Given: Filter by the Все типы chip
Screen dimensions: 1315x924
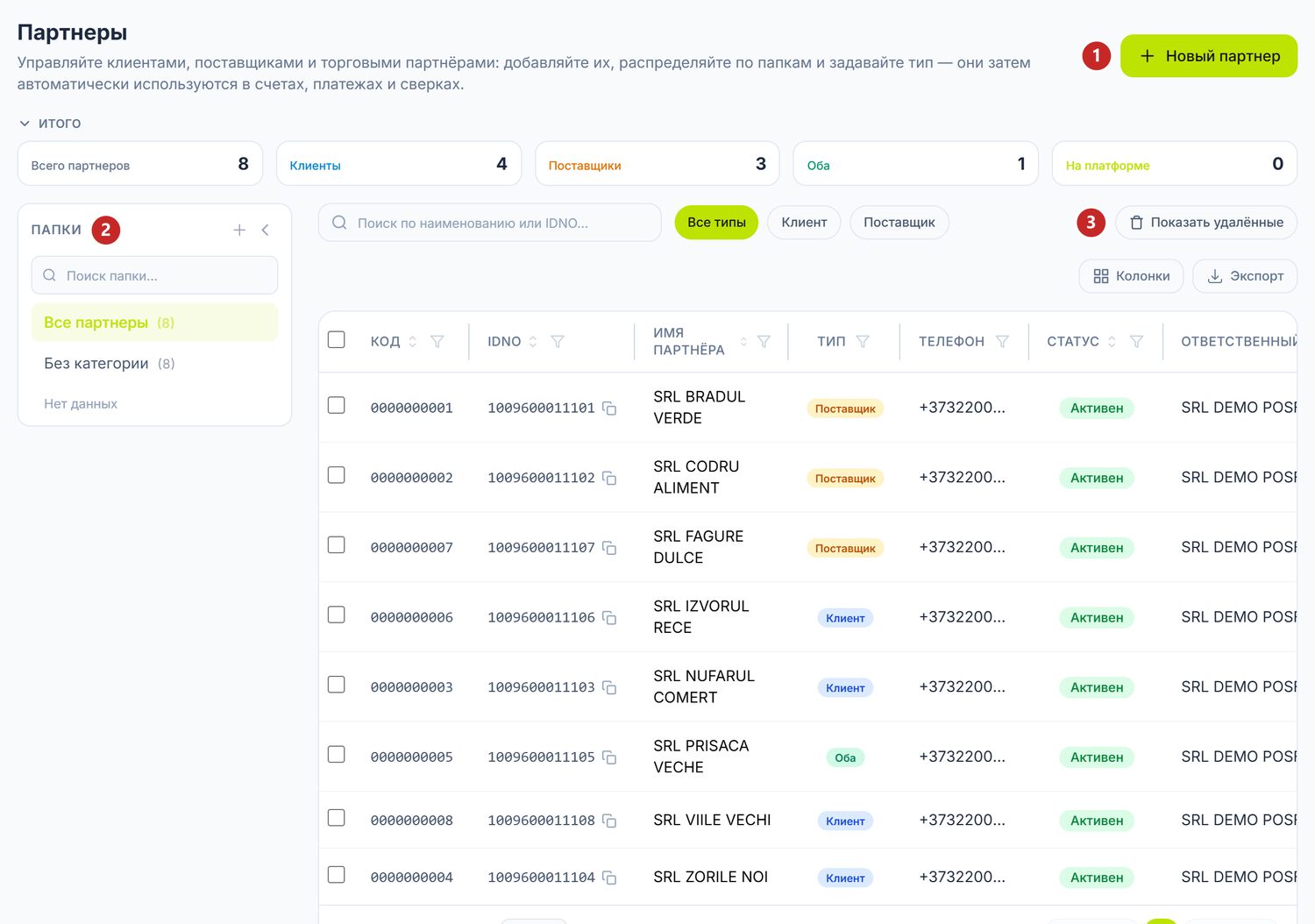Looking at the screenshot, I should 716,223.
